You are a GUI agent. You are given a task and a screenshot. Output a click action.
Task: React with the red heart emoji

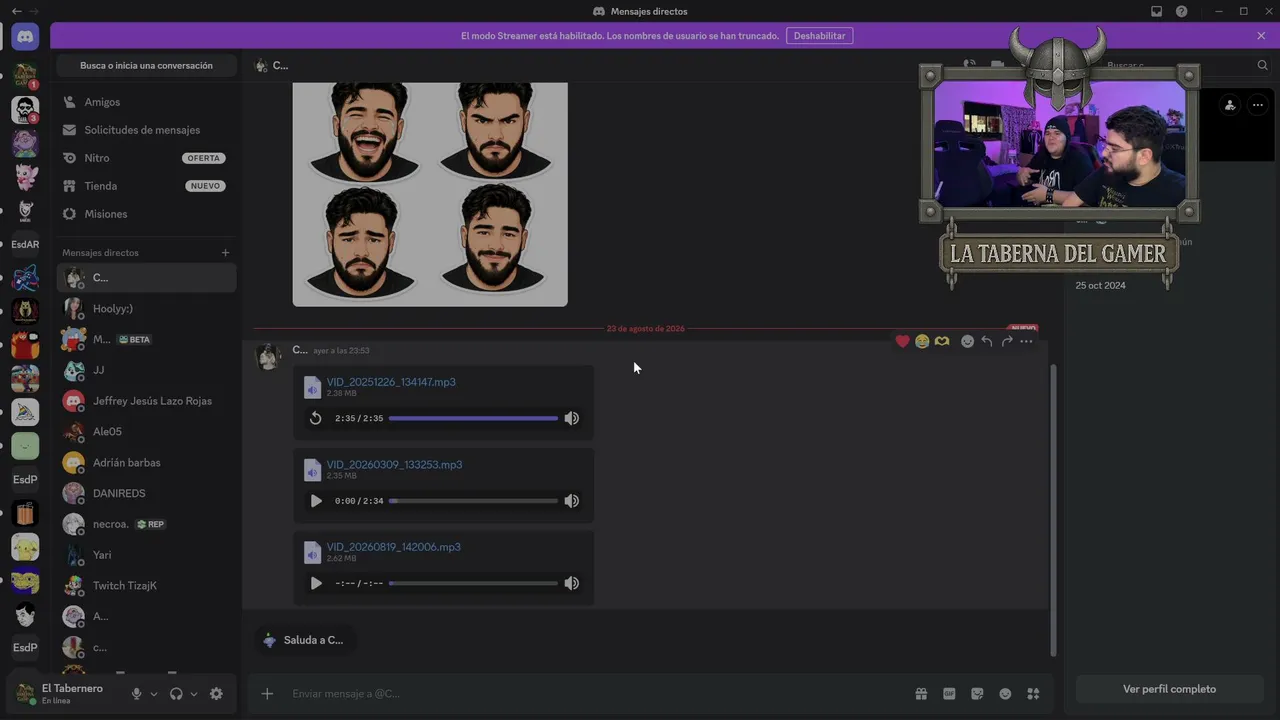point(903,341)
